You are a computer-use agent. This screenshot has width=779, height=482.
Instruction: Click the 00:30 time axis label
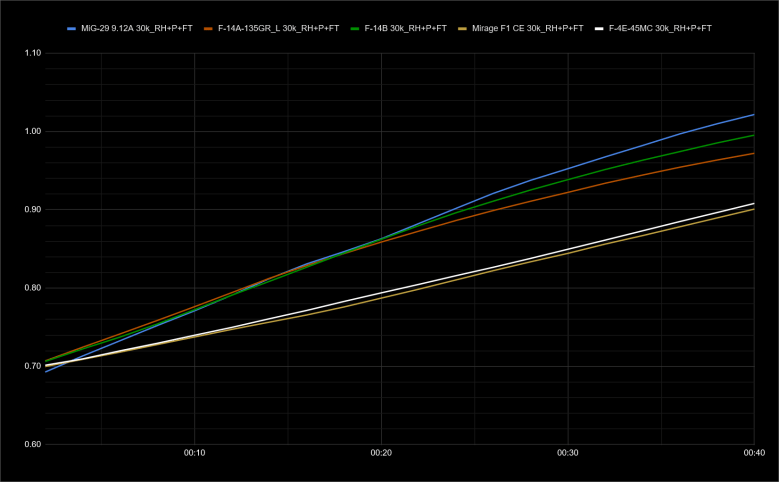568,454
